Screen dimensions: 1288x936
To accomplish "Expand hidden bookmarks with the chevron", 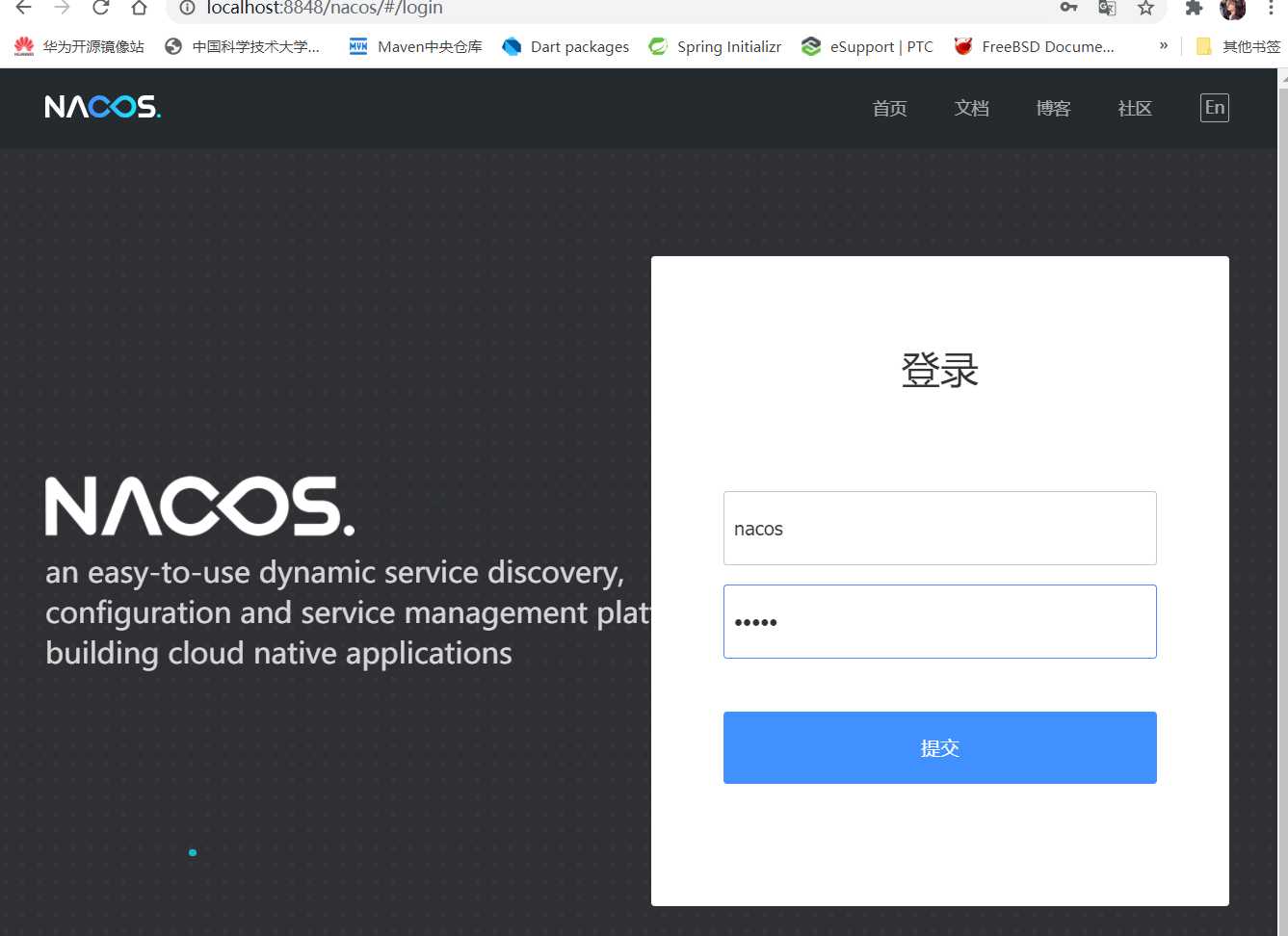I will click(x=1164, y=45).
